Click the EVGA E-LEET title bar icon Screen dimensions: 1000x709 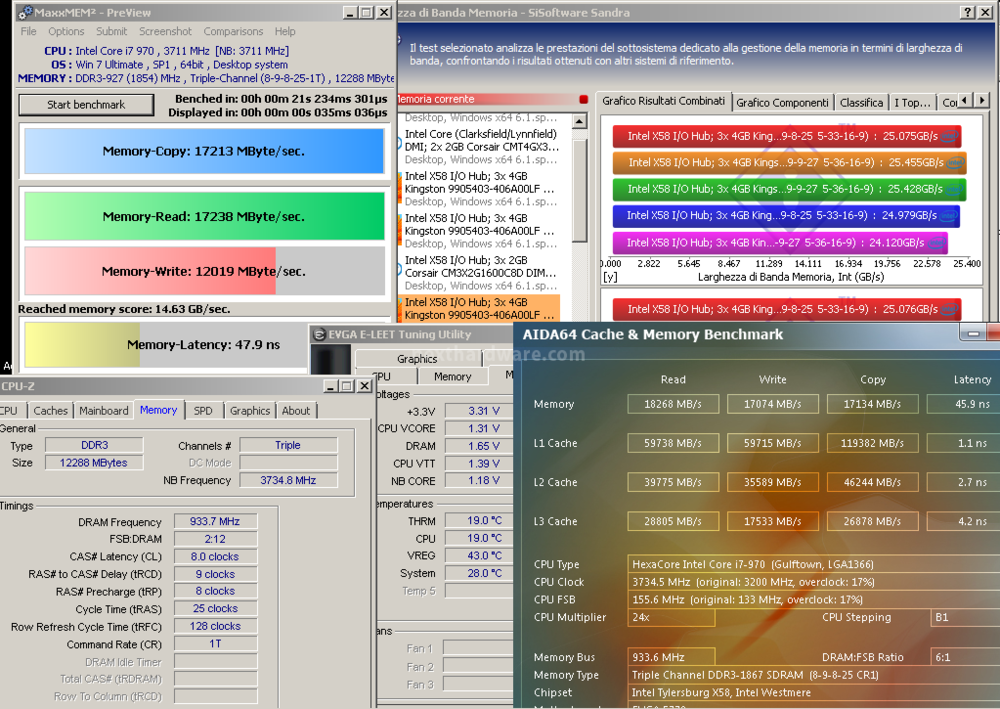click(320, 334)
